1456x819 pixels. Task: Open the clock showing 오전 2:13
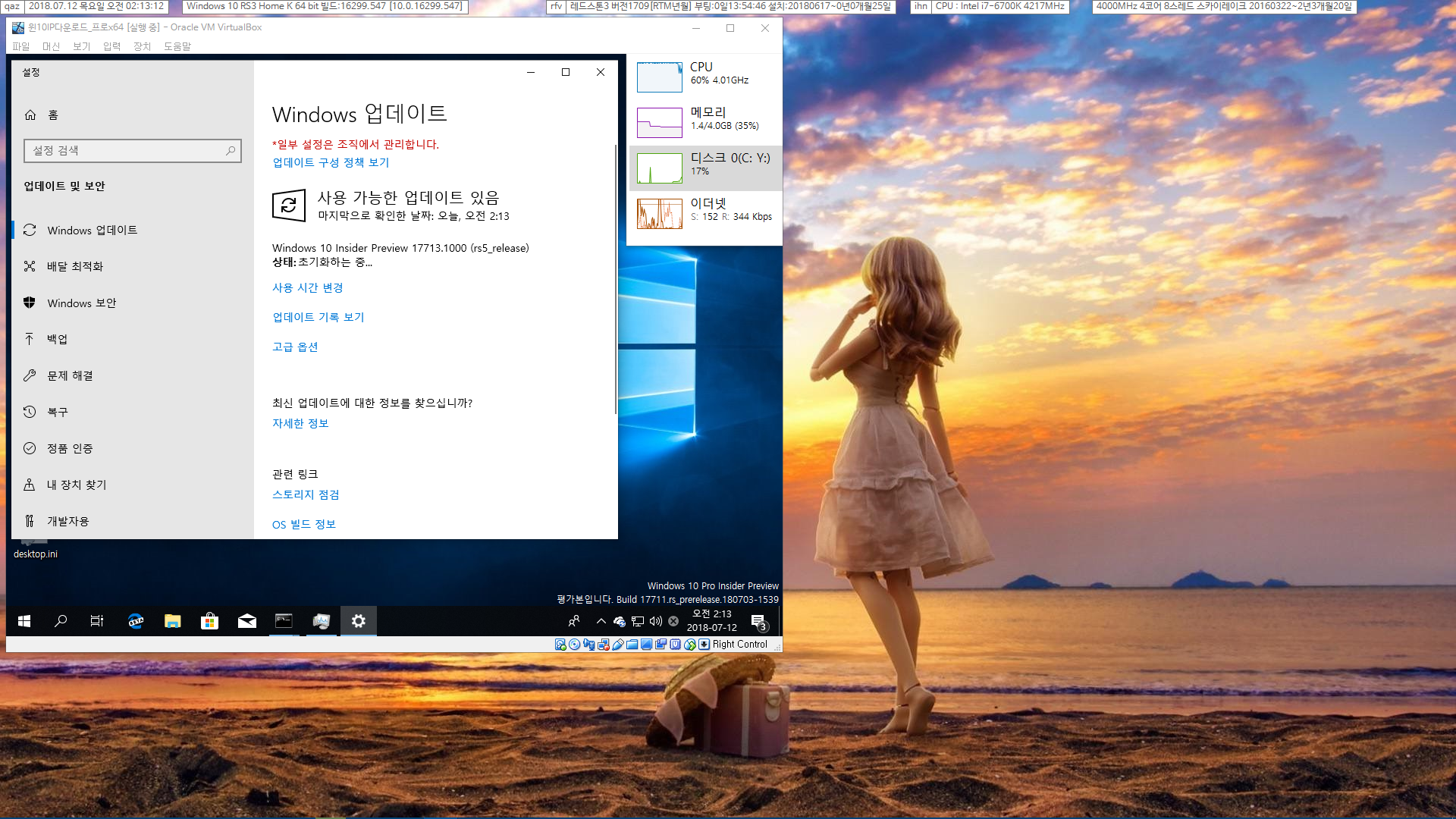(711, 621)
